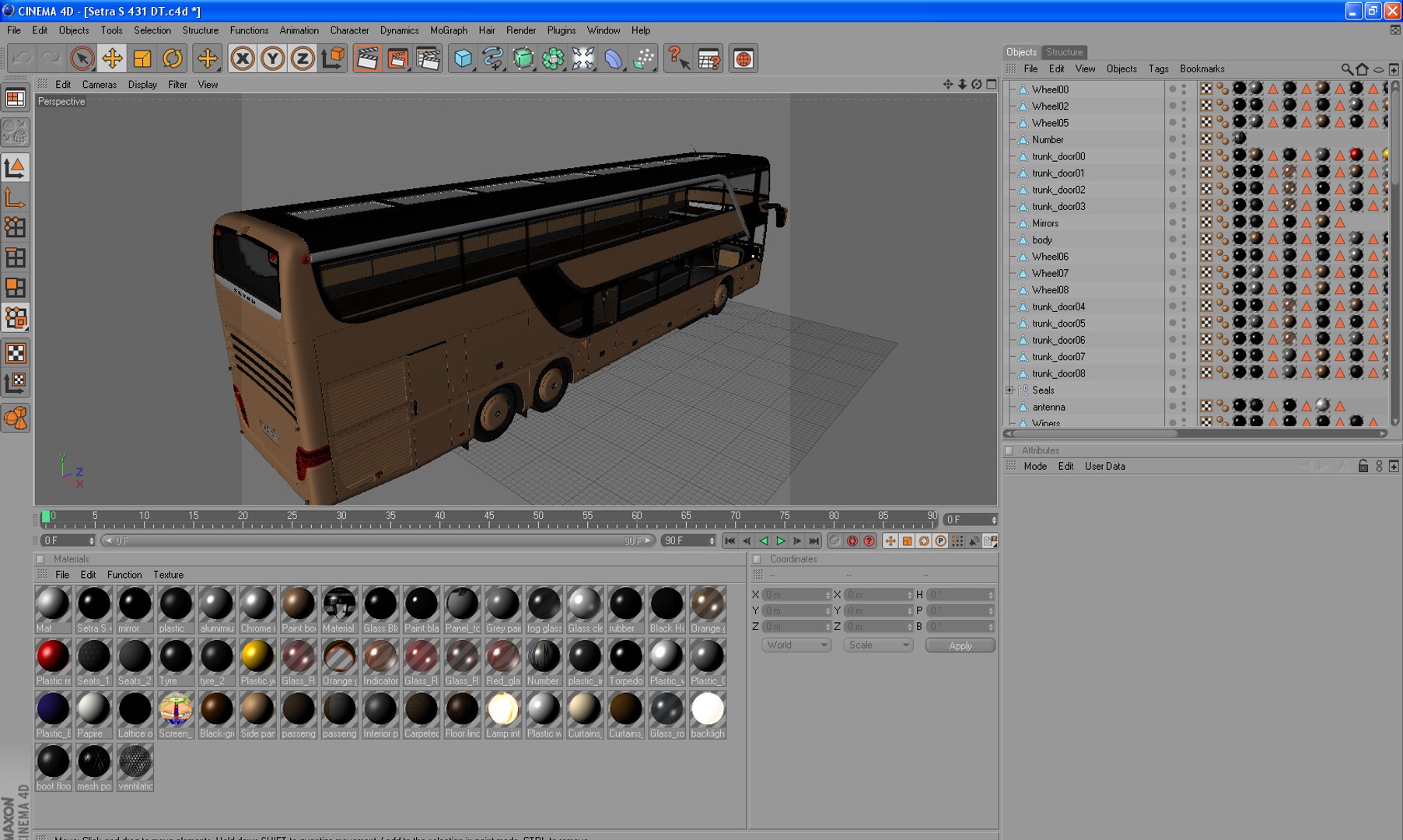Open the search icon in Objects manager
The width and height of the screenshot is (1403, 840).
1347,68
